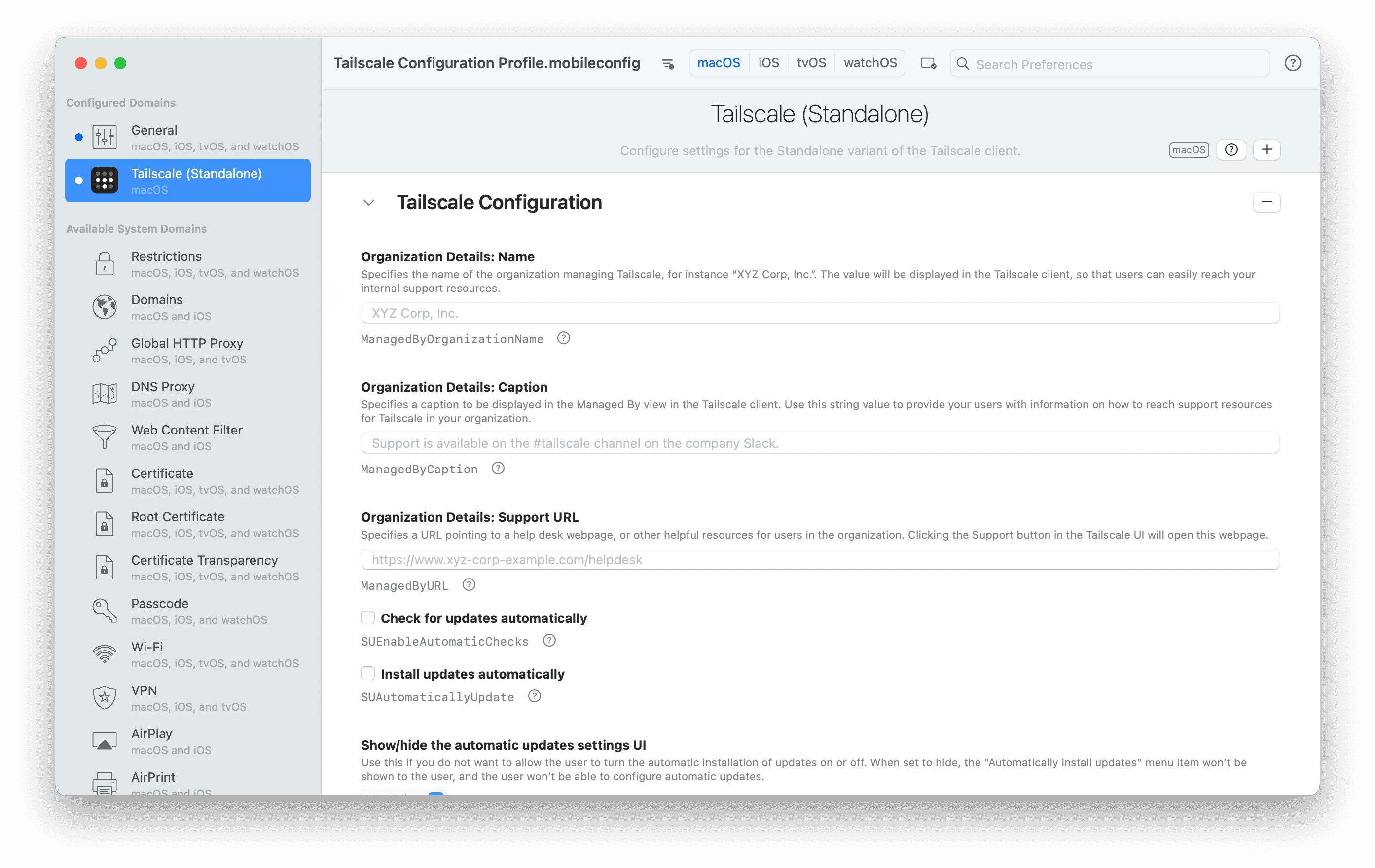Click the Web Content Filter funnel icon
Image resolution: width=1375 pixels, height=868 pixels.
tap(105, 437)
